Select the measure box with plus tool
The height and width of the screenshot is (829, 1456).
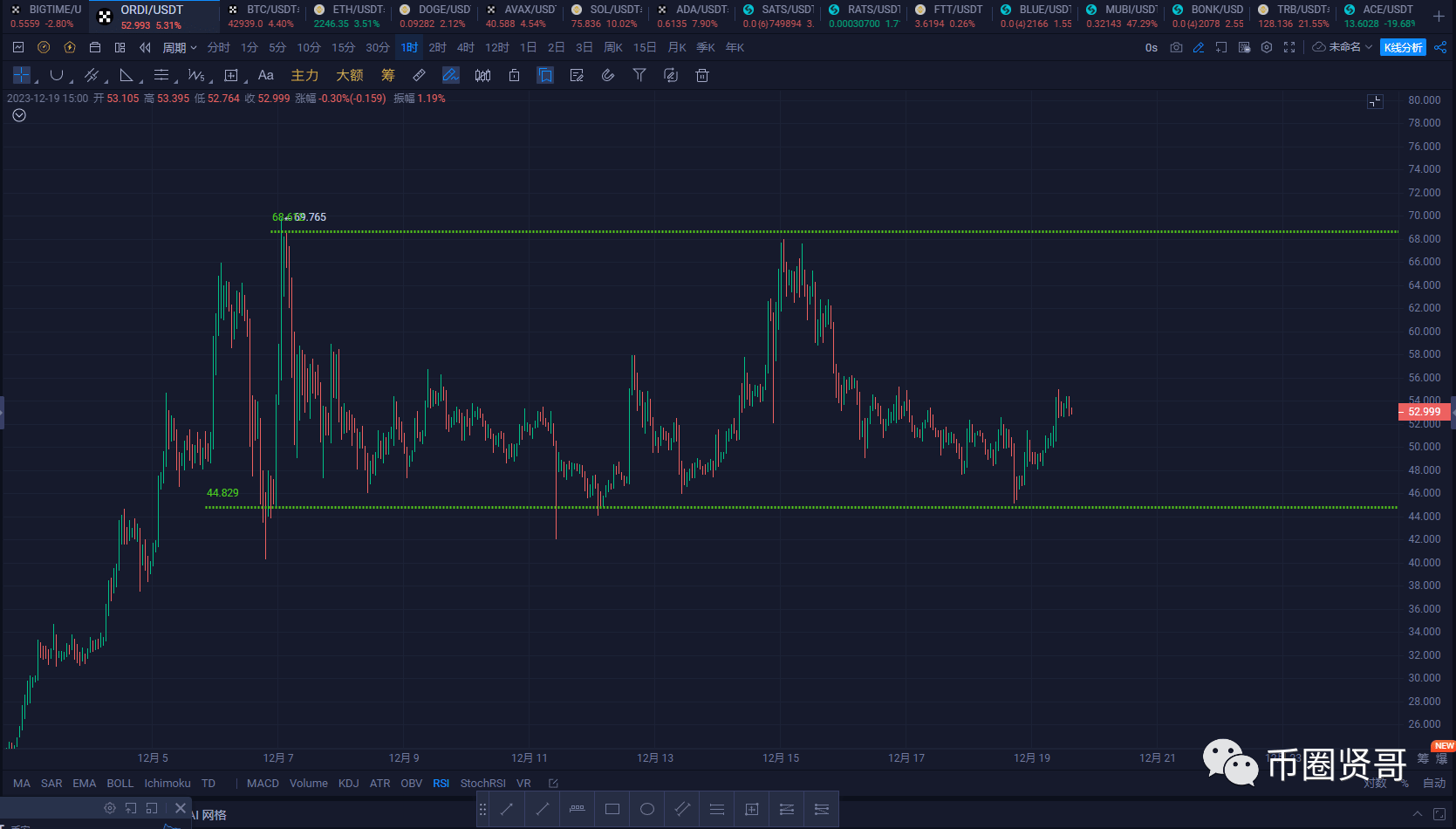click(x=231, y=75)
